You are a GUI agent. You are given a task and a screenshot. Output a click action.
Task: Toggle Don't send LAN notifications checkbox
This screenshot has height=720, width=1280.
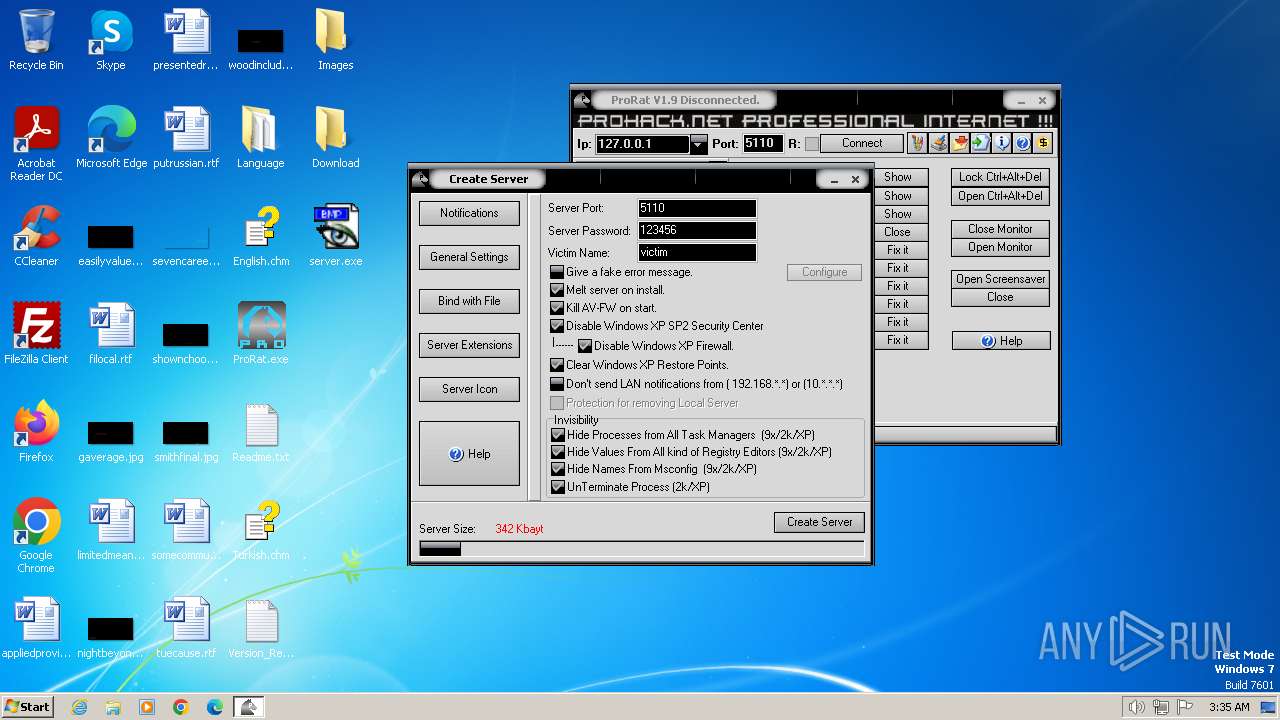pyautogui.click(x=557, y=384)
